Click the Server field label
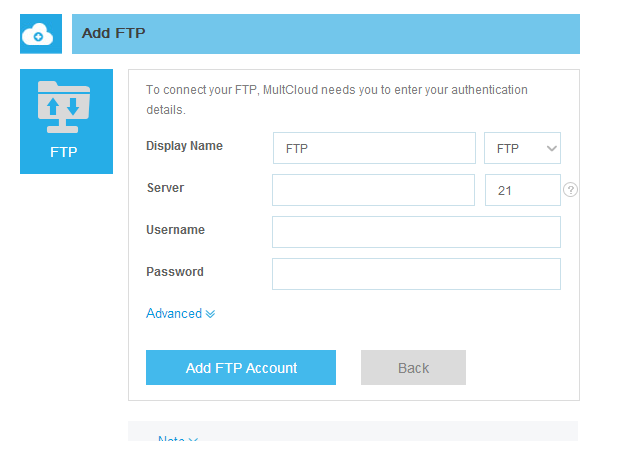The image size is (618, 462). point(165,188)
